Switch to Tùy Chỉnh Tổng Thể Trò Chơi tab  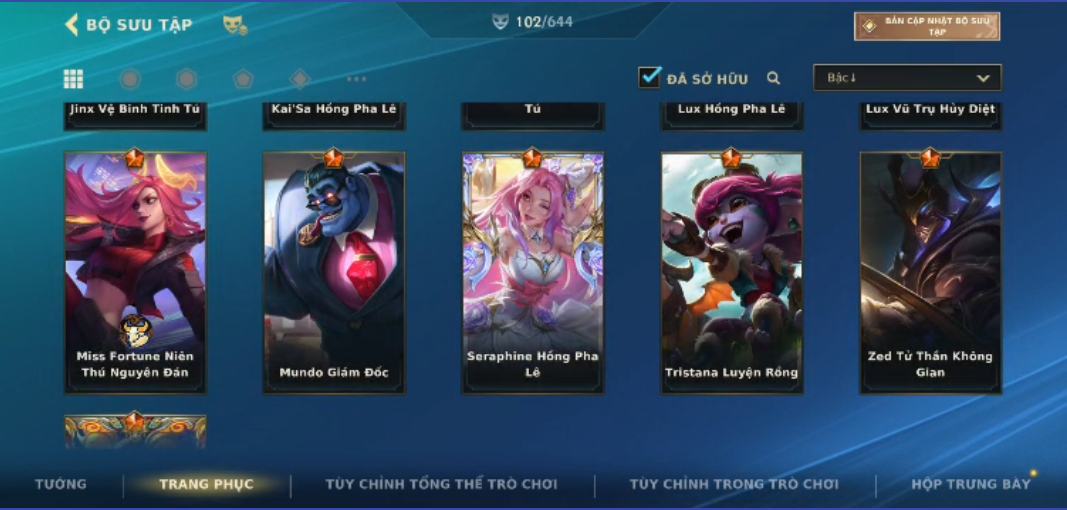(x=441, y=484)
